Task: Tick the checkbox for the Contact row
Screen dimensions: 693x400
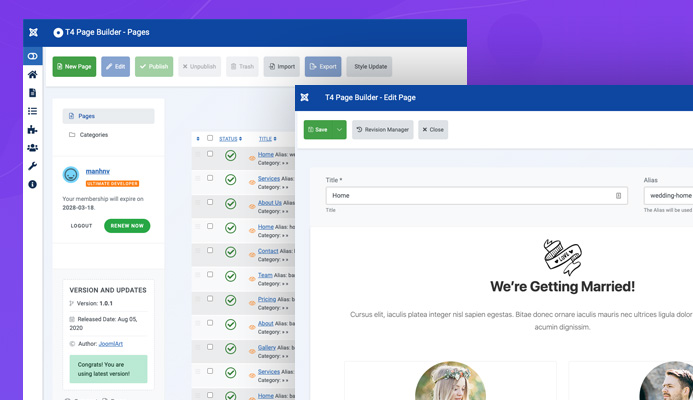Action: 210,250
